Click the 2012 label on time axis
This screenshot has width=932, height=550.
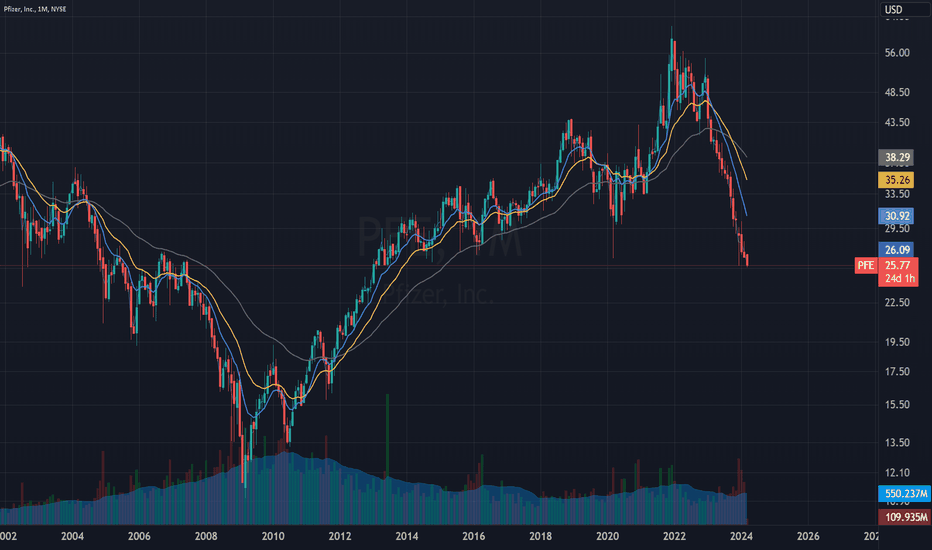pyautogui.click(x=340, y=536)
